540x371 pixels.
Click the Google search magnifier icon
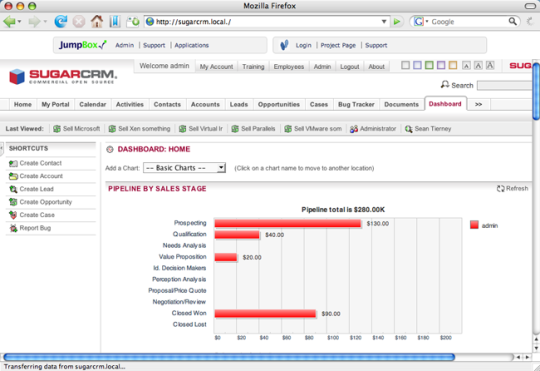click(x=512, y=21)
